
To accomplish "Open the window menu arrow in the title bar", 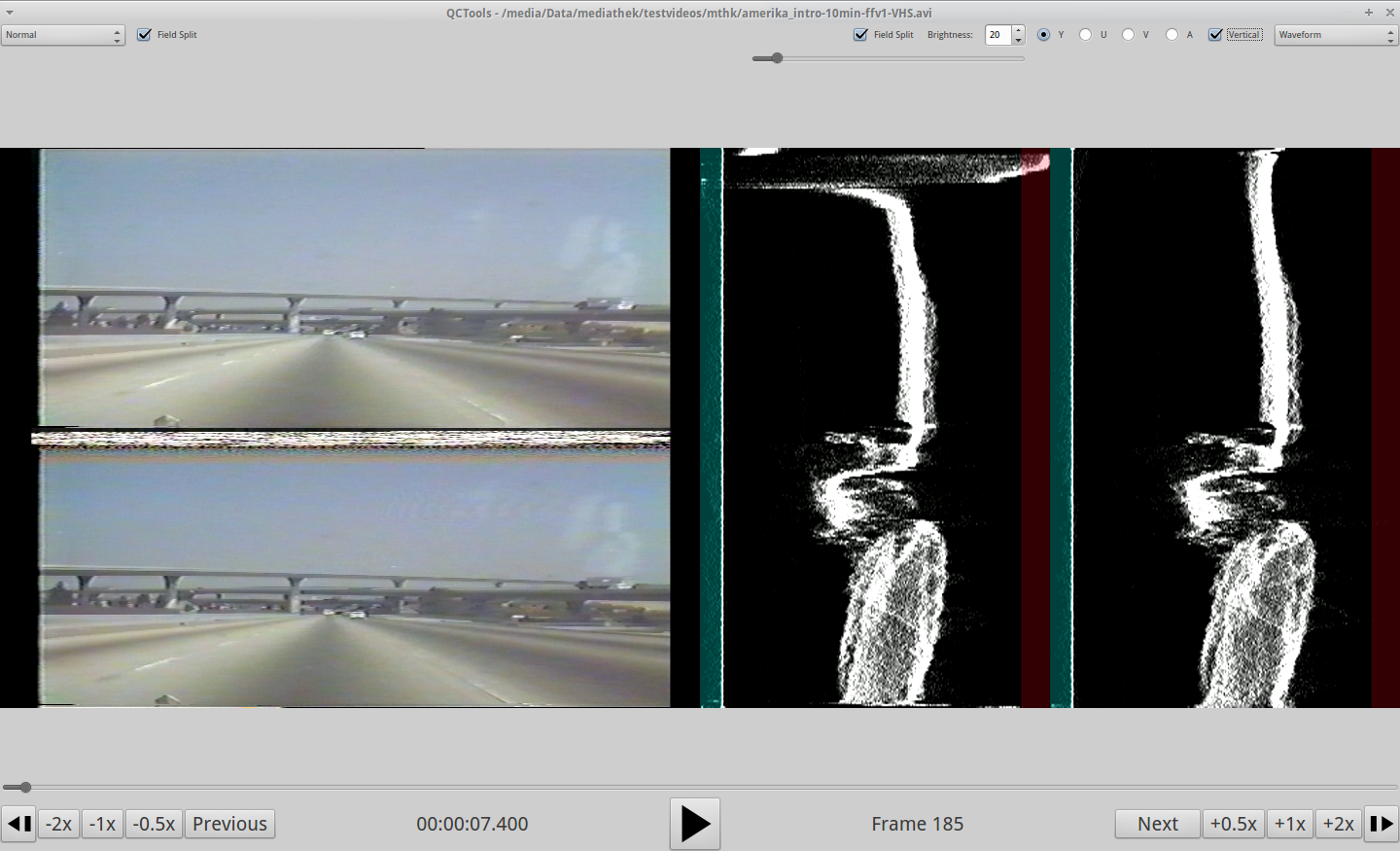I will [10, 13].
